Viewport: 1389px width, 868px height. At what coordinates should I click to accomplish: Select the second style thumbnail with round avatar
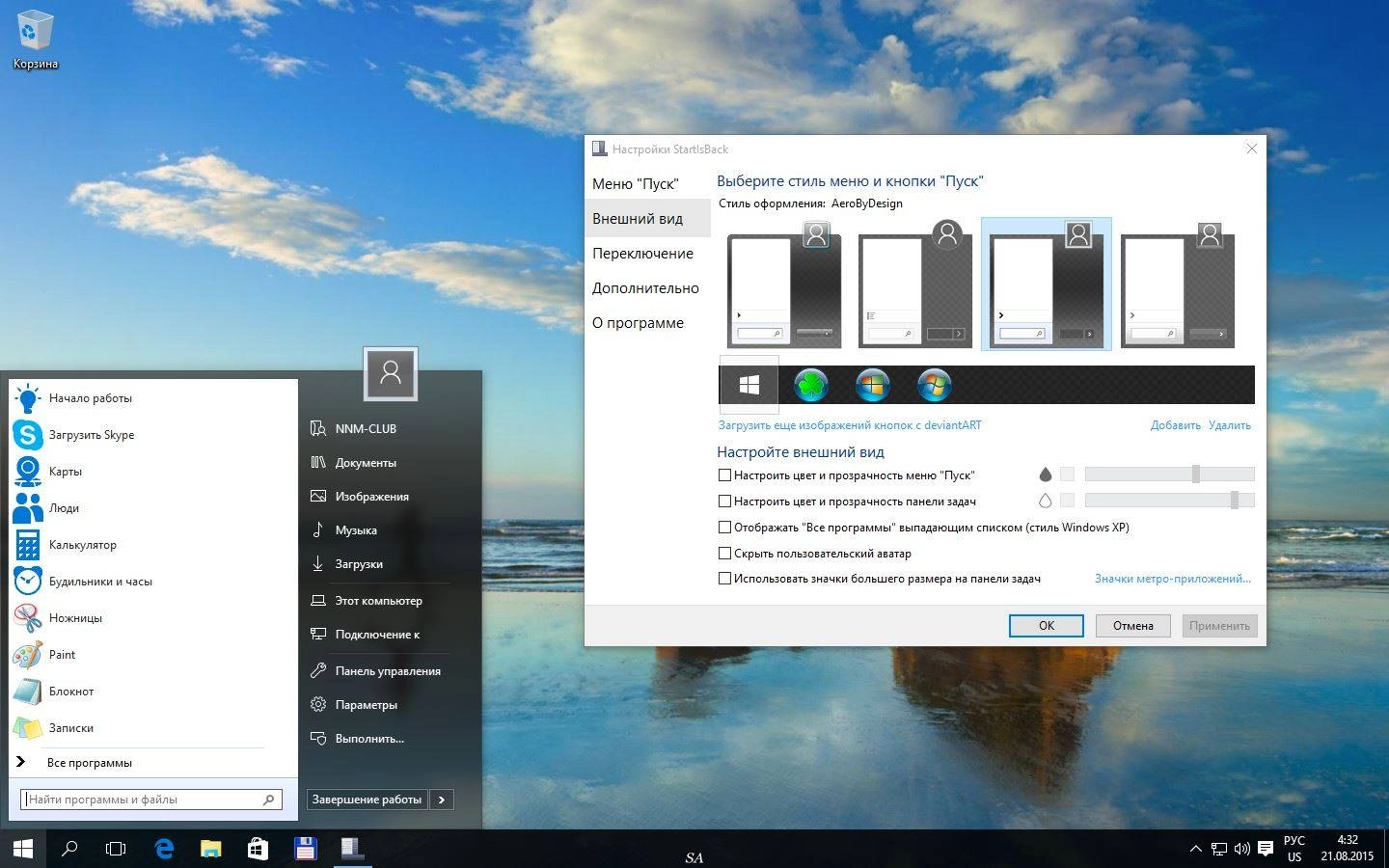pyautogui.click(x=915, y=285)
